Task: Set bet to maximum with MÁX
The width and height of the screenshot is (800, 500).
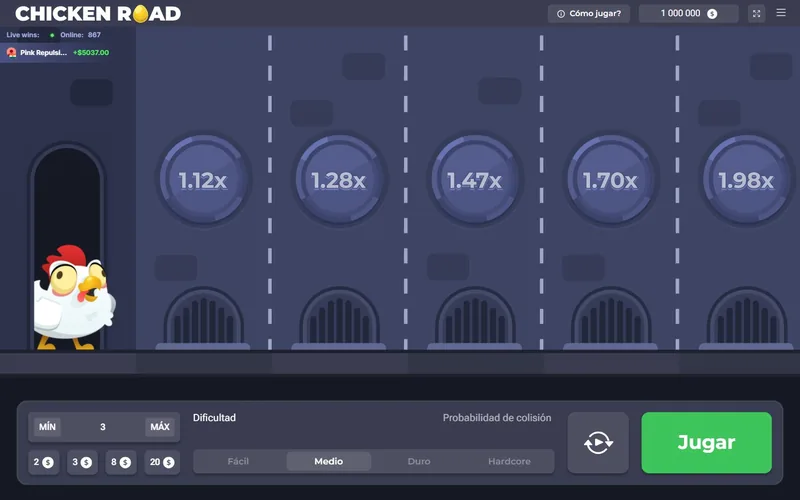Action: pyautogui.click(x=160, y=427)
